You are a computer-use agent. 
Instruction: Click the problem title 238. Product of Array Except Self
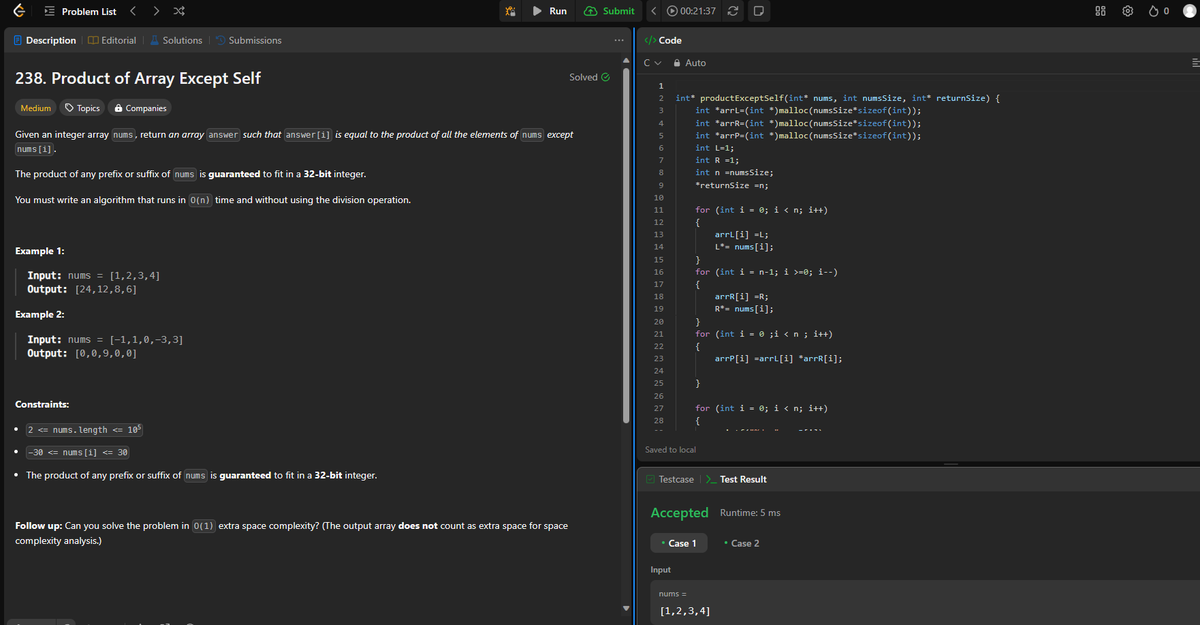(x=139, y=78)
